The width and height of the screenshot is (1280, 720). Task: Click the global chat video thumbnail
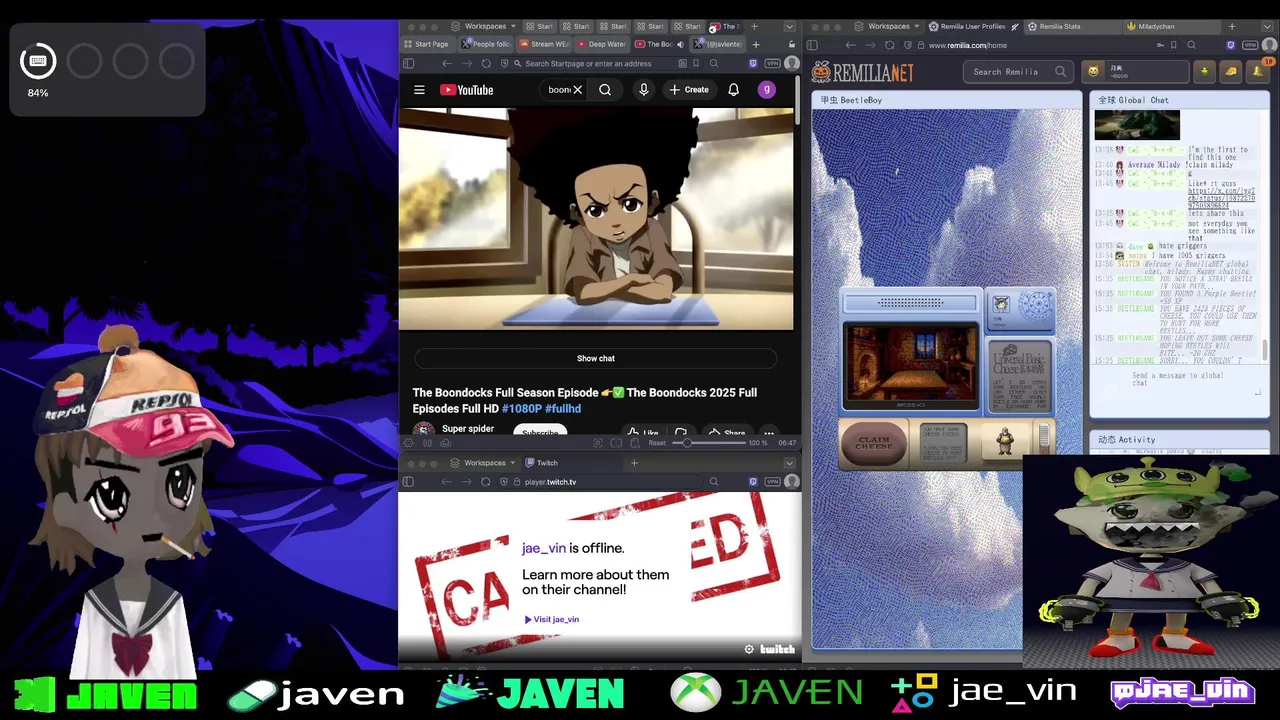coord(1137,125)
